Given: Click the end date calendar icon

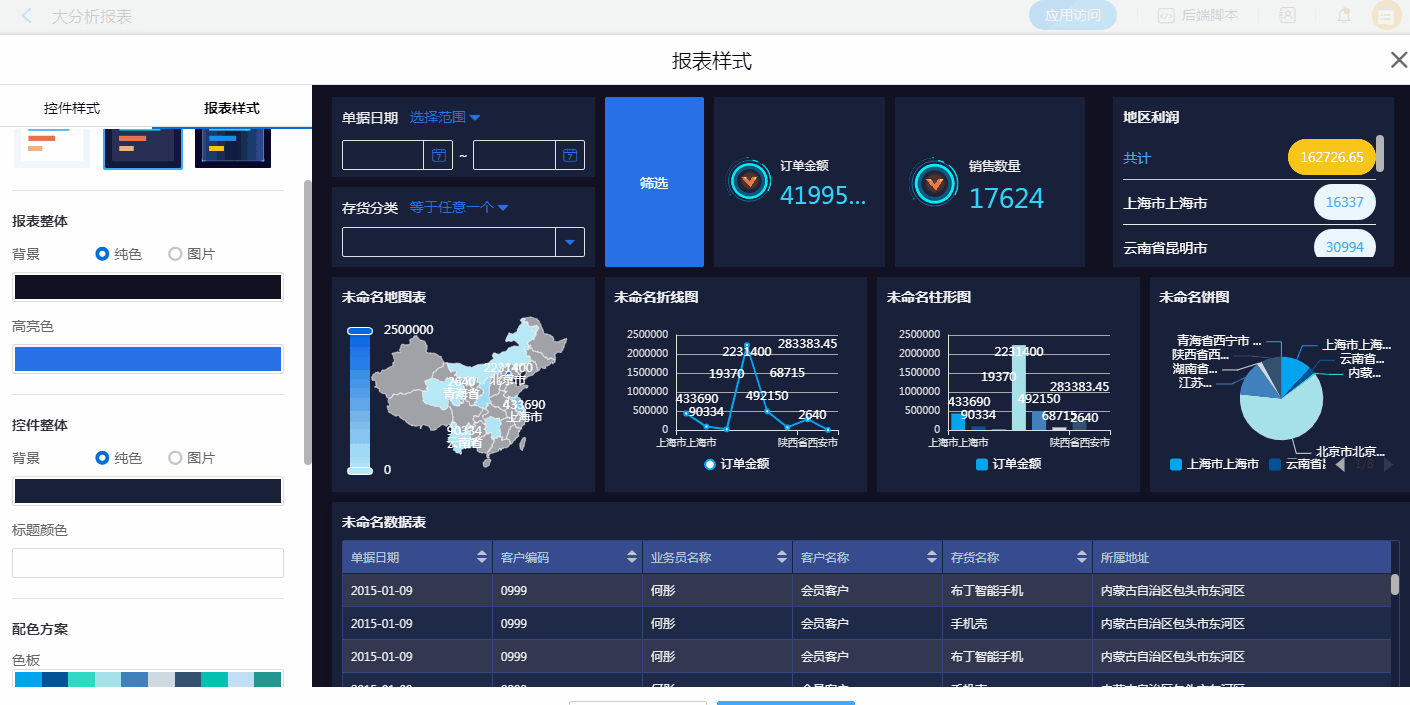Looking at the screenshot, I should [x=569, y=155].
